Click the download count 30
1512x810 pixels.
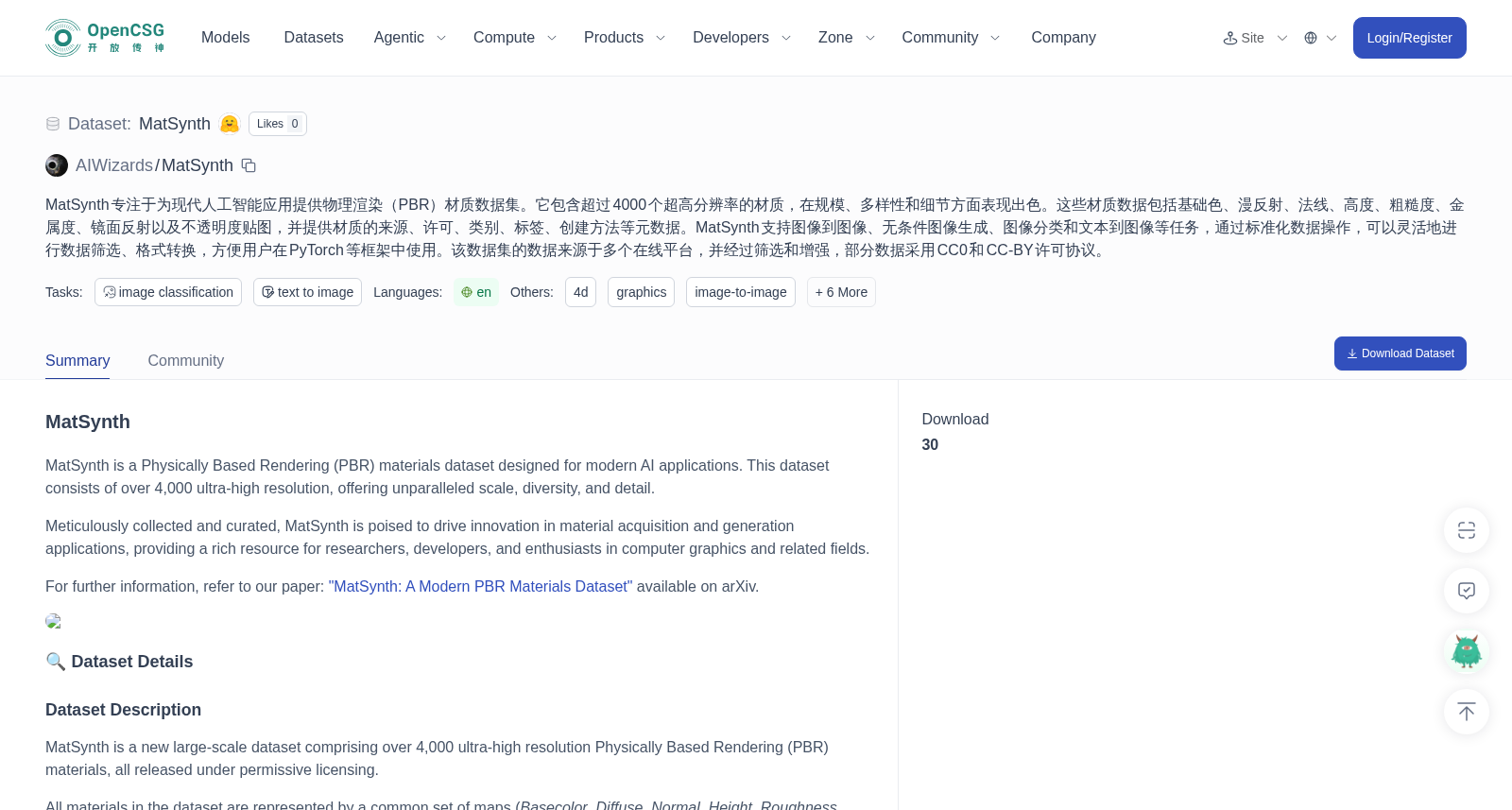point(930,445)
